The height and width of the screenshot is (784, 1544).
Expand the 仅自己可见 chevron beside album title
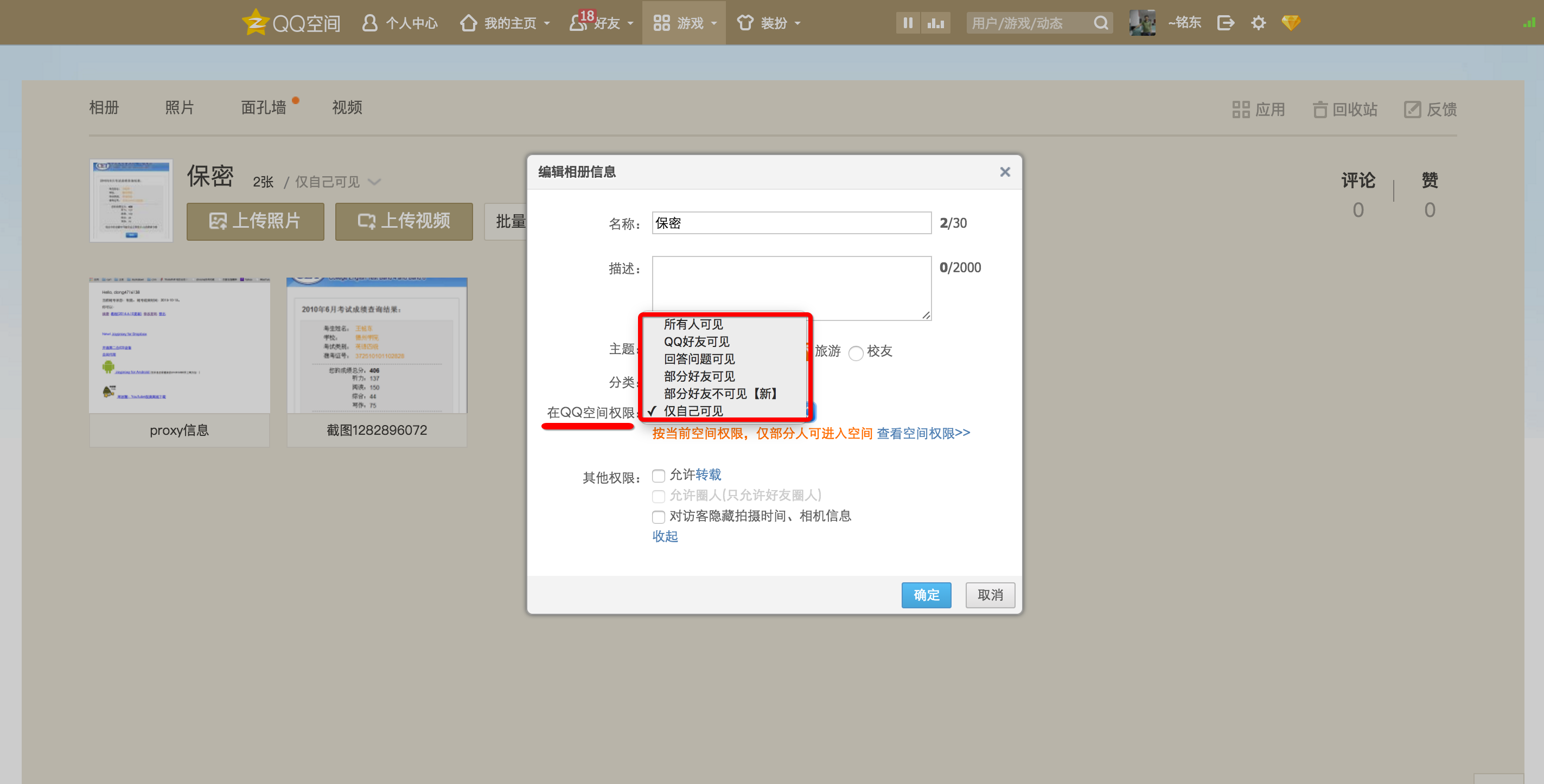[375, 182]
